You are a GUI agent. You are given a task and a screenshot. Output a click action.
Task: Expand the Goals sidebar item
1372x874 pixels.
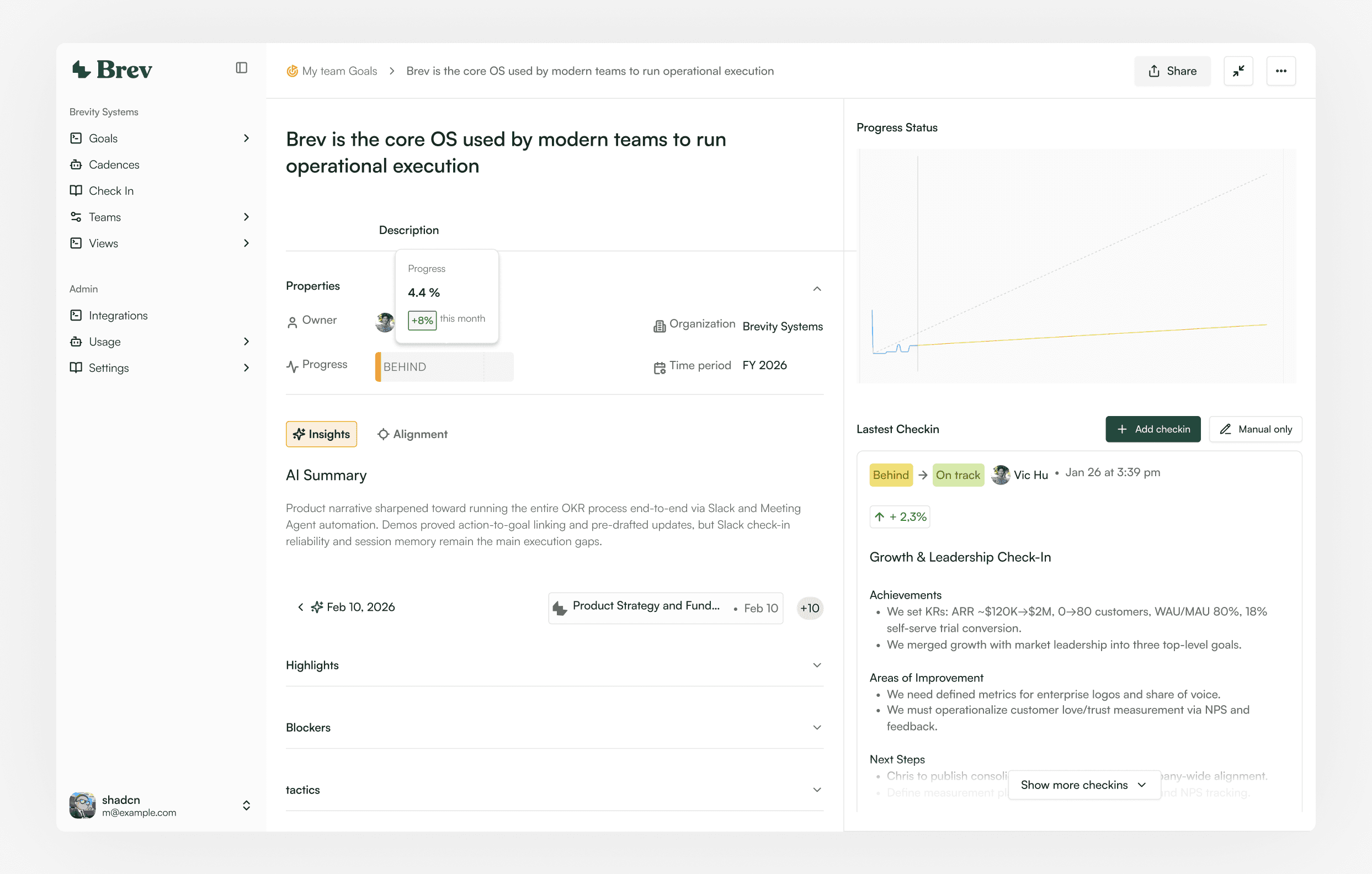click(x=246, y=138)
